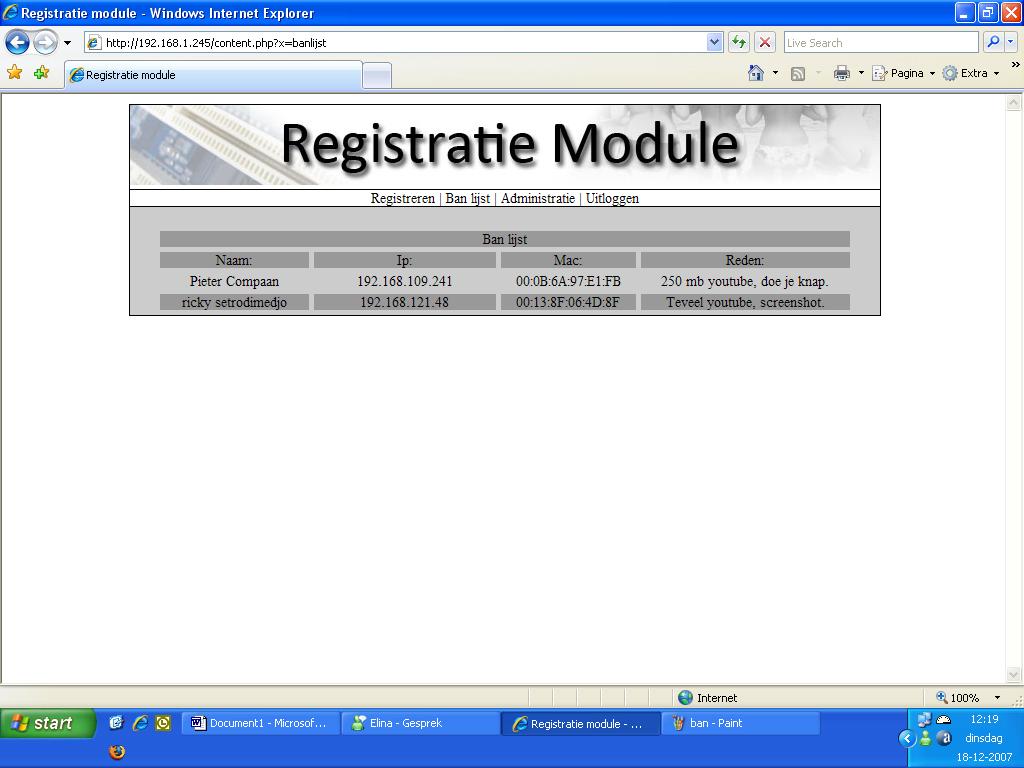This screenshot has height=768, width=1024.
Task: Expand the zoom level 100% dropdown
Action: click(996, 698)
